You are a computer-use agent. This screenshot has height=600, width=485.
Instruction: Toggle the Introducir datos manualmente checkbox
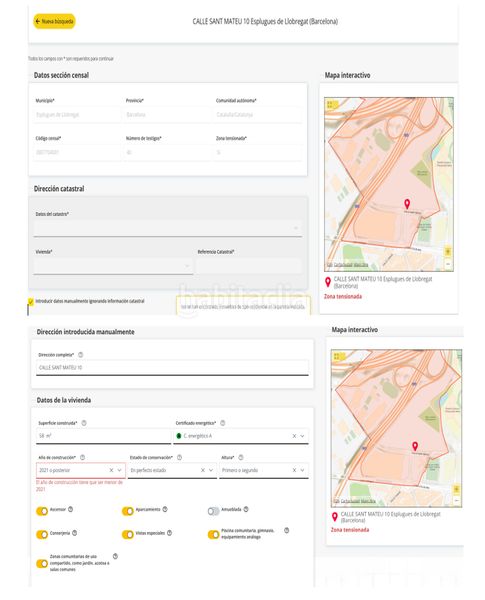point(31,302)
